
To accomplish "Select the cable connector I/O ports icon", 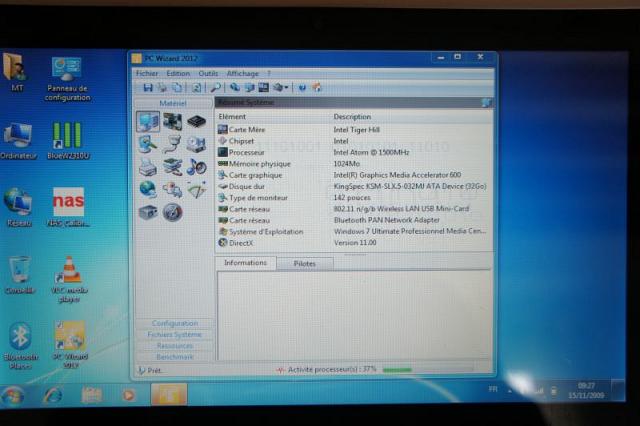I will pyautogui.click(x=172, y=144).
